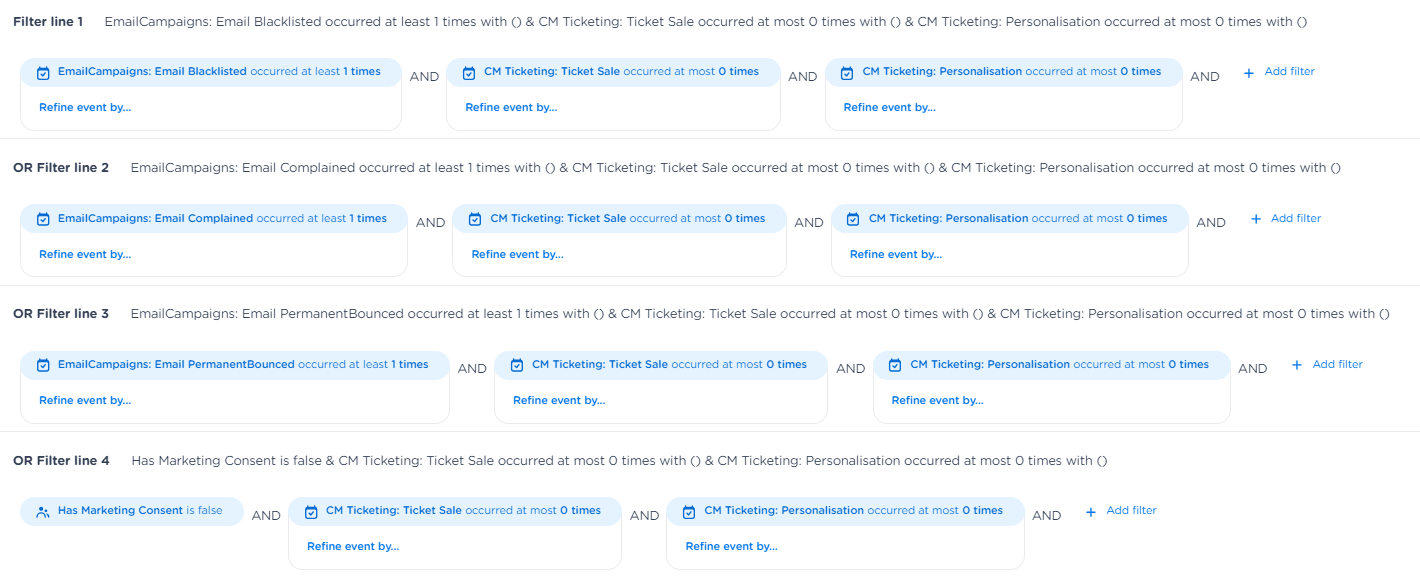Refine the Ticket Sale event in line 4
This screenshot has width=1420, height=577.
[353, 546]
